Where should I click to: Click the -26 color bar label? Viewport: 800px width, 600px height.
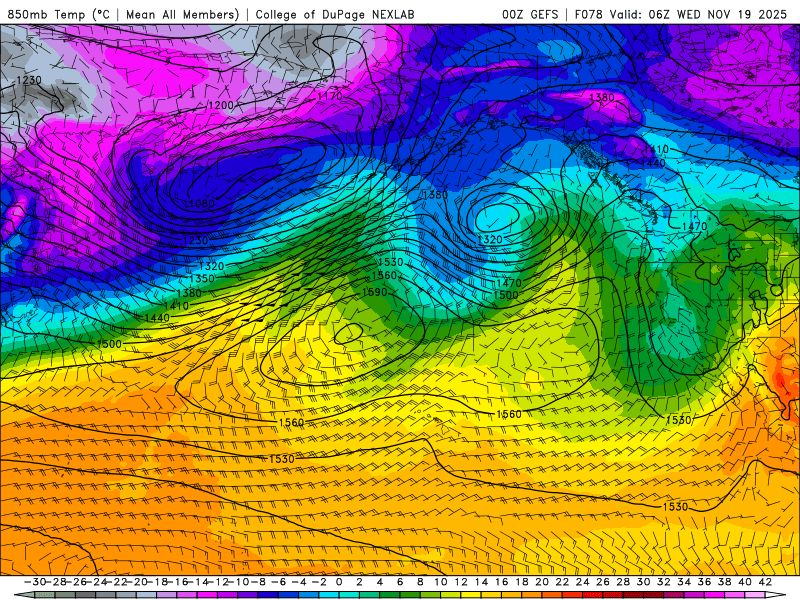pos(77,582)
